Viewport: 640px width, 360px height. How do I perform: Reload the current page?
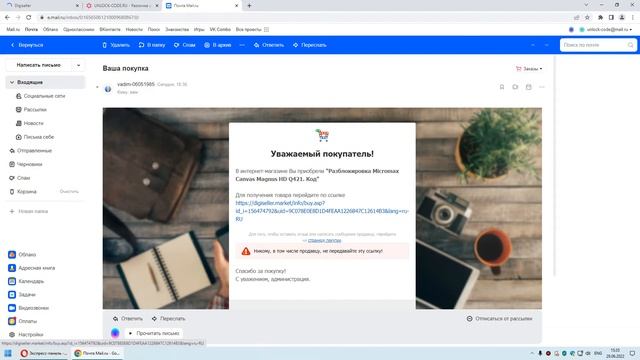click(x=29, y=18)
